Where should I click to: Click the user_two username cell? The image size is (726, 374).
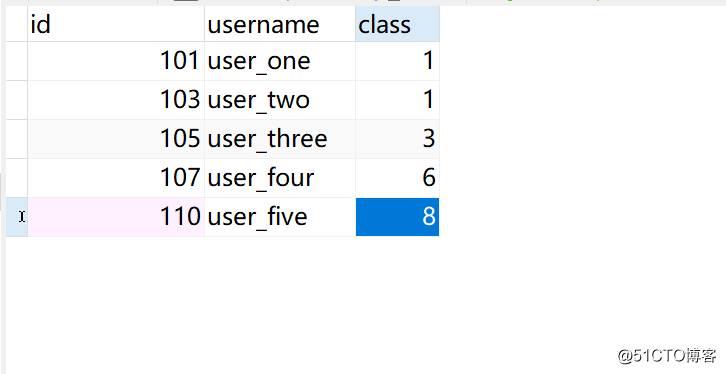[x=280, y=100]
